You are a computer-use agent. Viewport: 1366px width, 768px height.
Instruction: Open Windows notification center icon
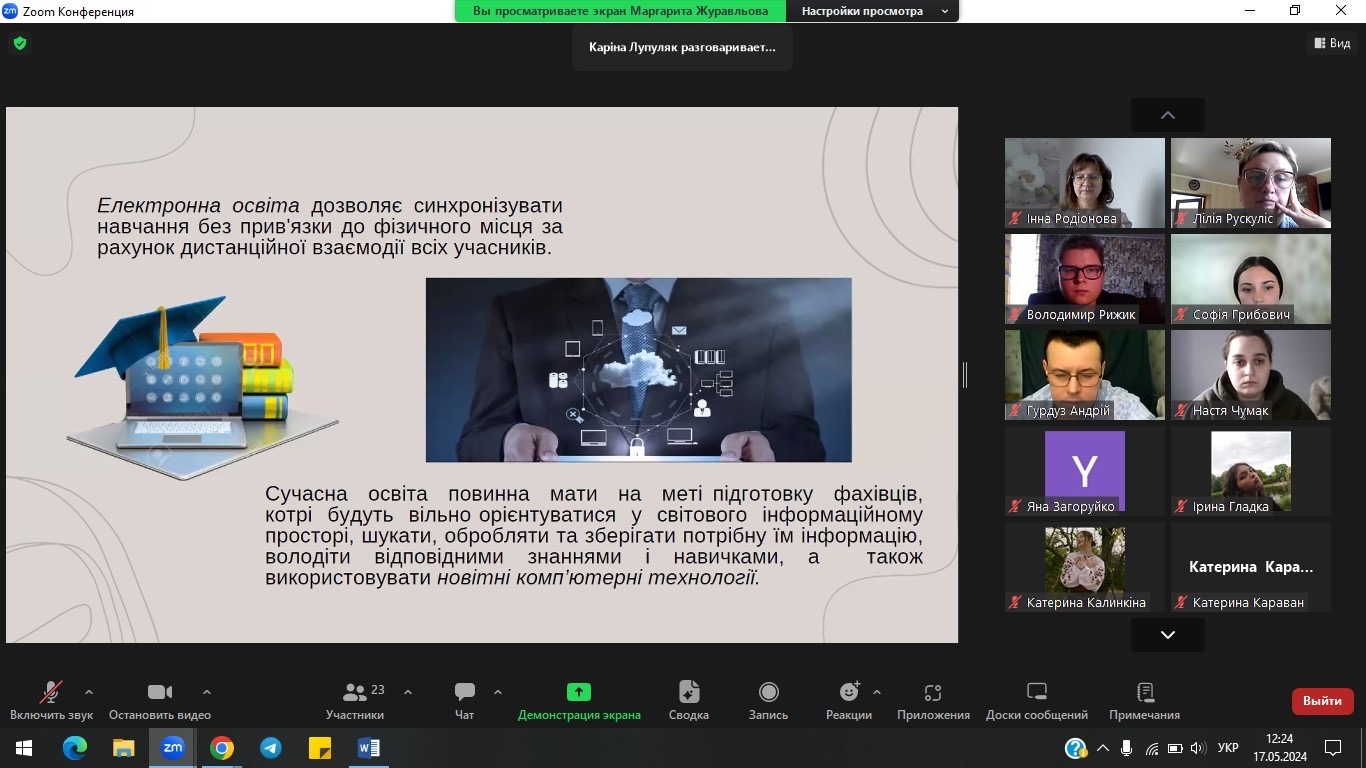point(1333,748)
